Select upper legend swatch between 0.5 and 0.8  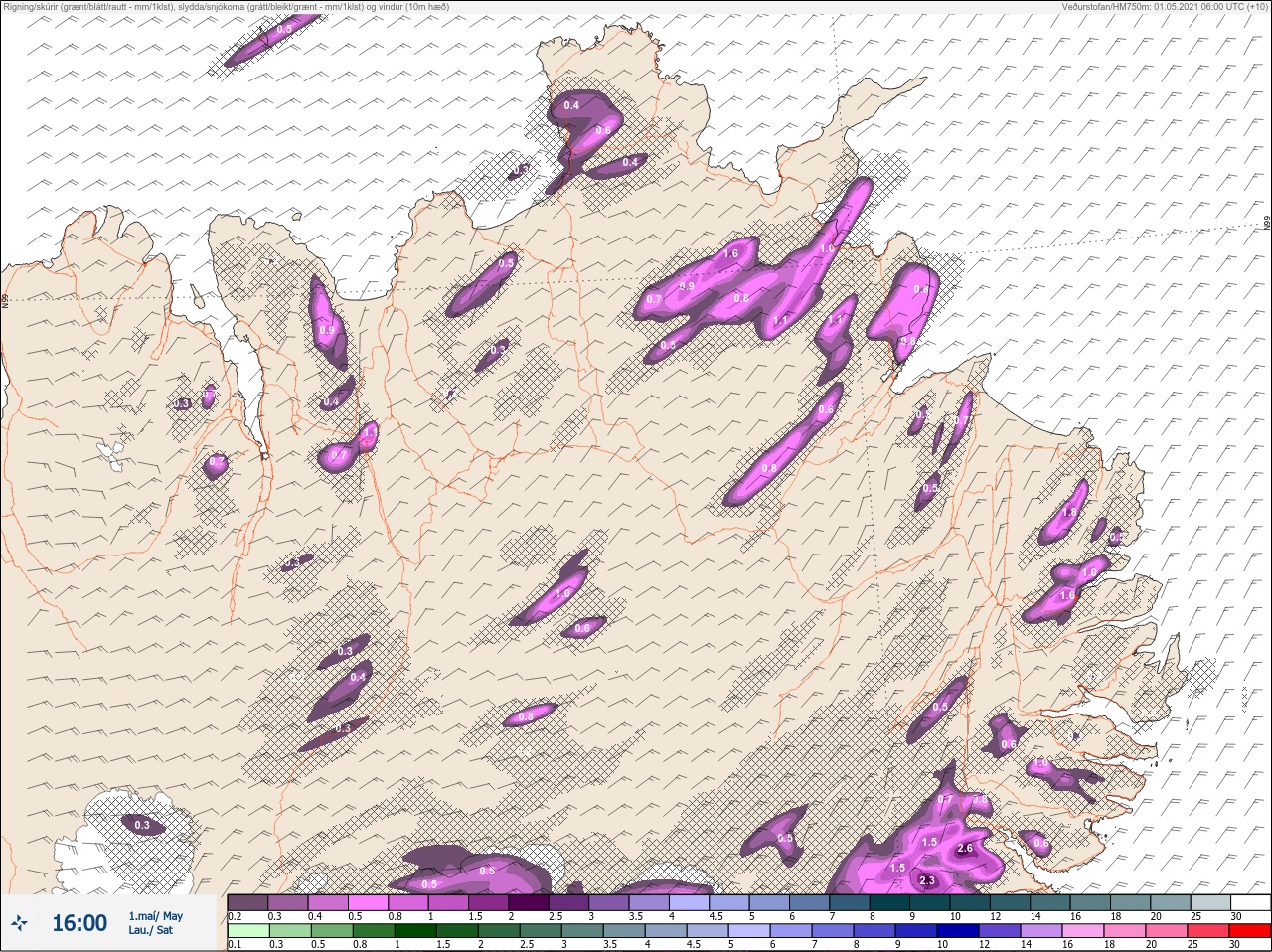pyautogui.click(x=369, y=902)
